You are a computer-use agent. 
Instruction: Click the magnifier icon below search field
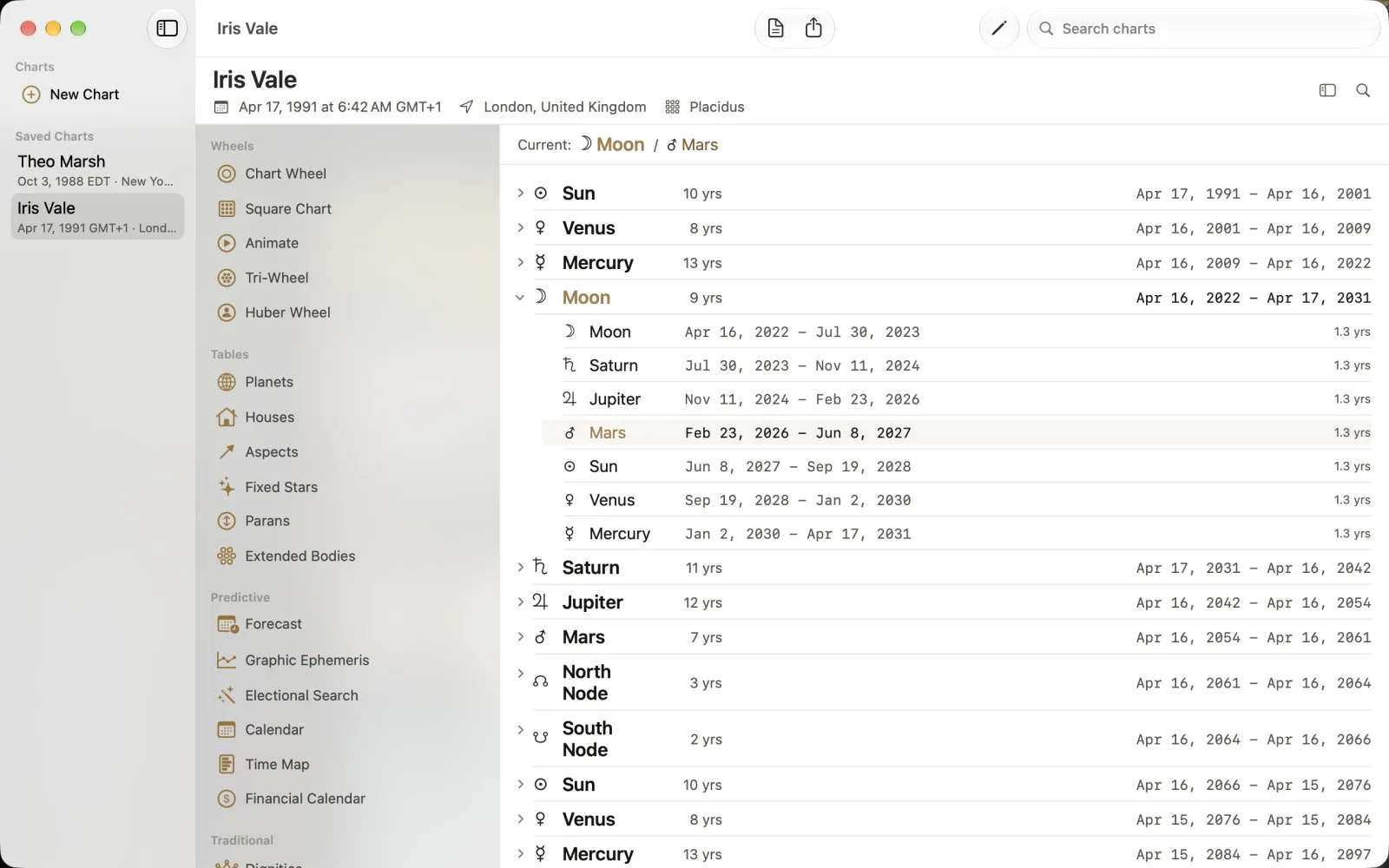tap(1363, 90)
